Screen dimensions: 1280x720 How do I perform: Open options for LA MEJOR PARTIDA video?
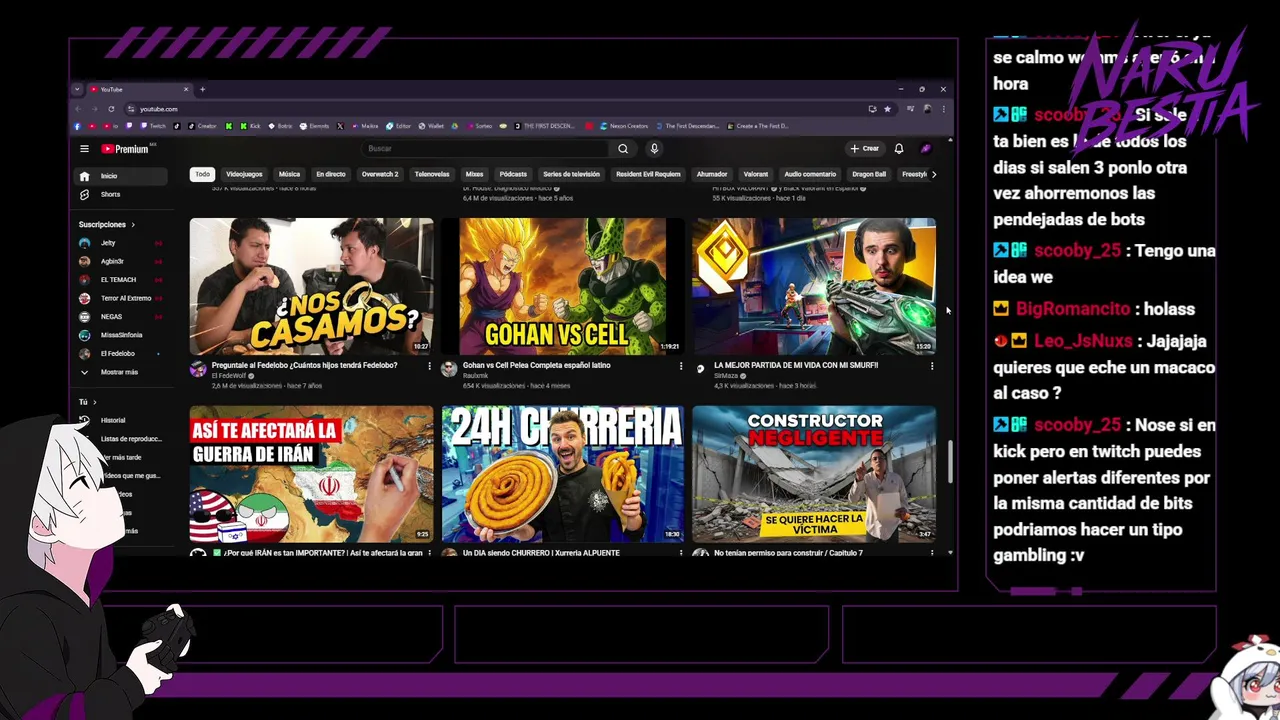pyautogui.click(x=932, y=366)
